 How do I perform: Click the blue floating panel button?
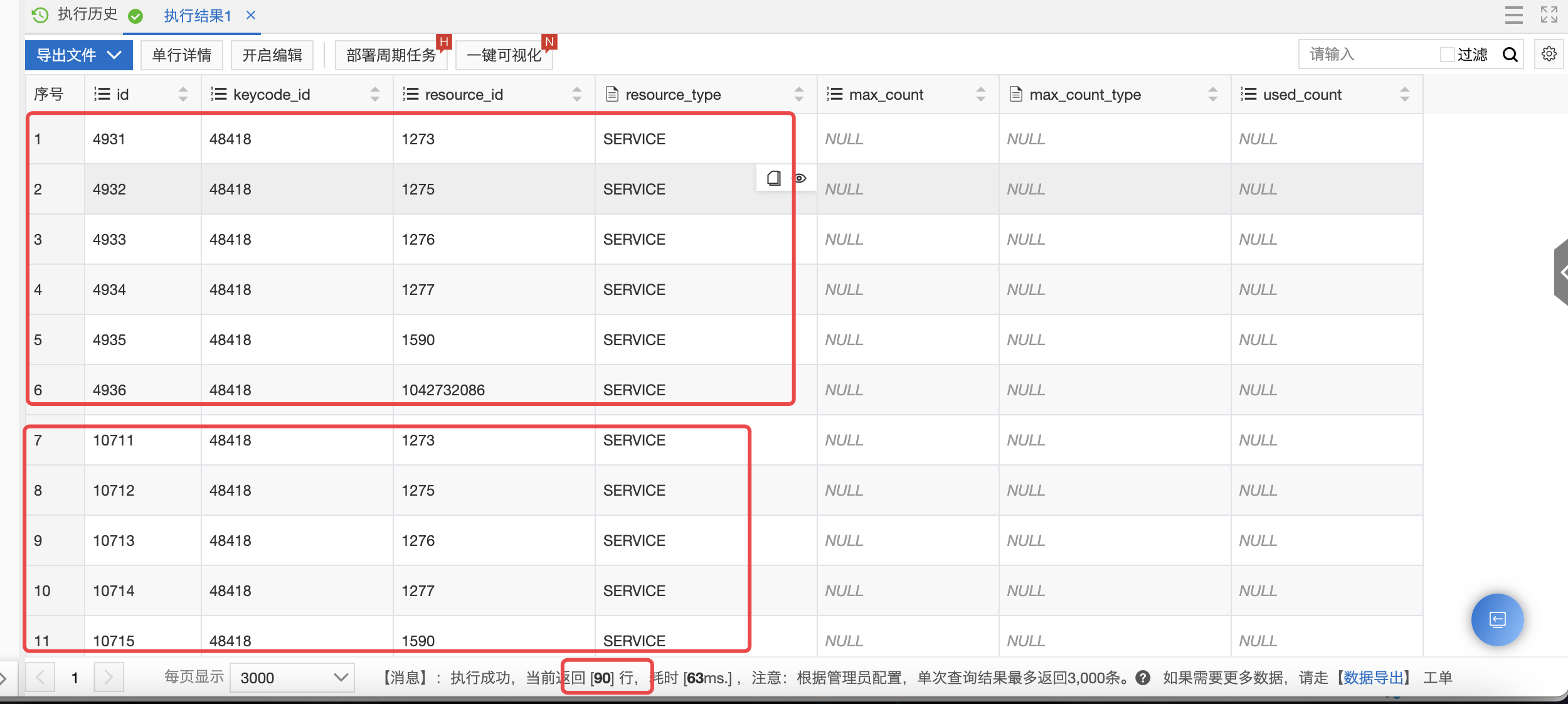click(1497, 619)
